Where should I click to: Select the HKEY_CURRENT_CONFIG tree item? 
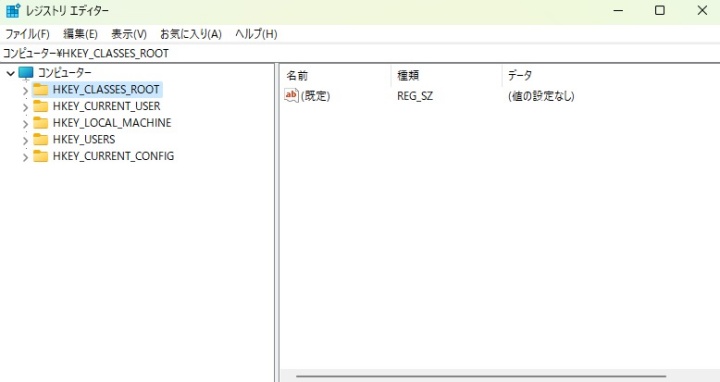coord(113,156)
